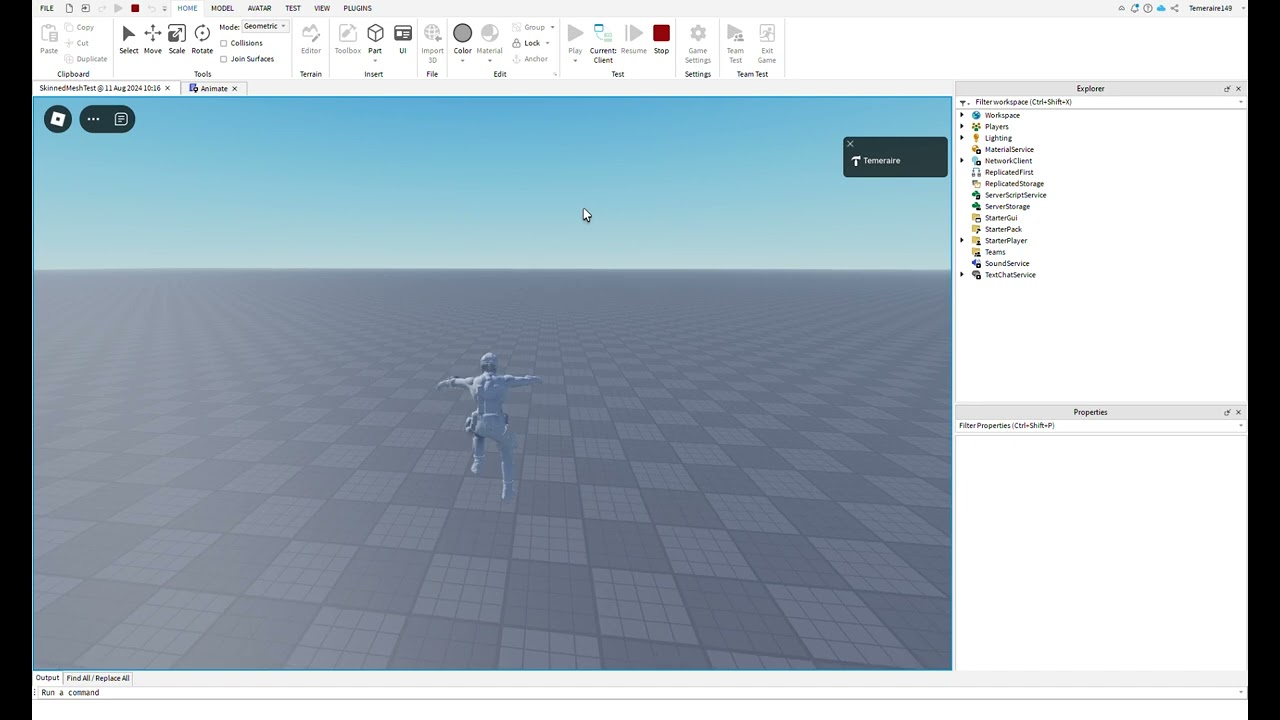The width and height of the screenshot is (1280, 720).
Task: Select the Rotate tool
Action: click(x=202, y=40)
